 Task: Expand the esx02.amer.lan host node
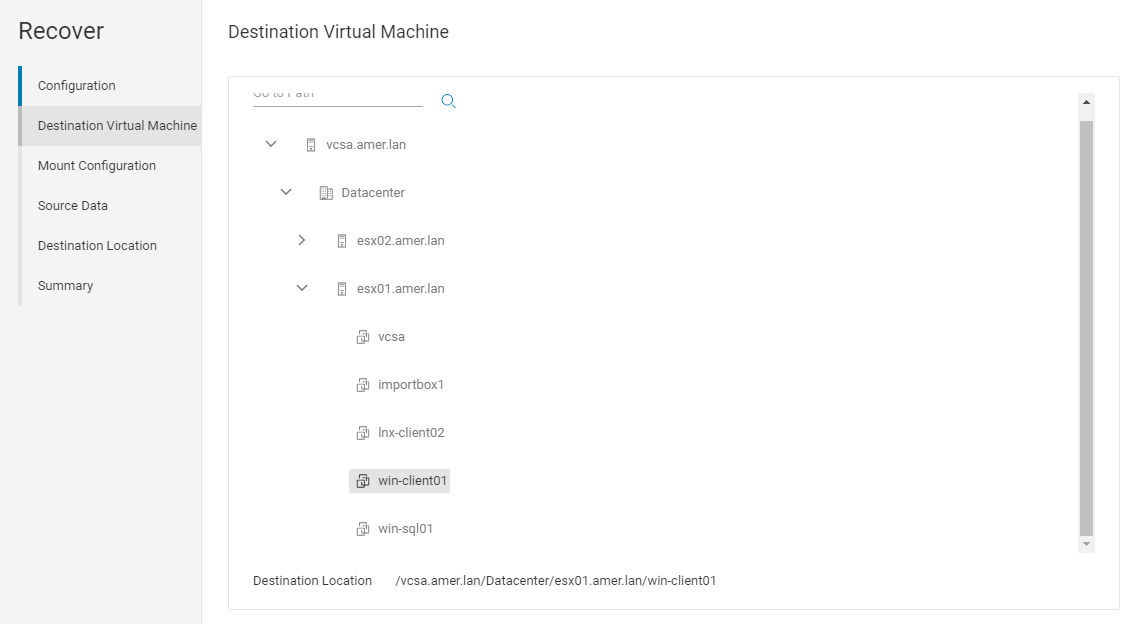(x=302, y=240)
